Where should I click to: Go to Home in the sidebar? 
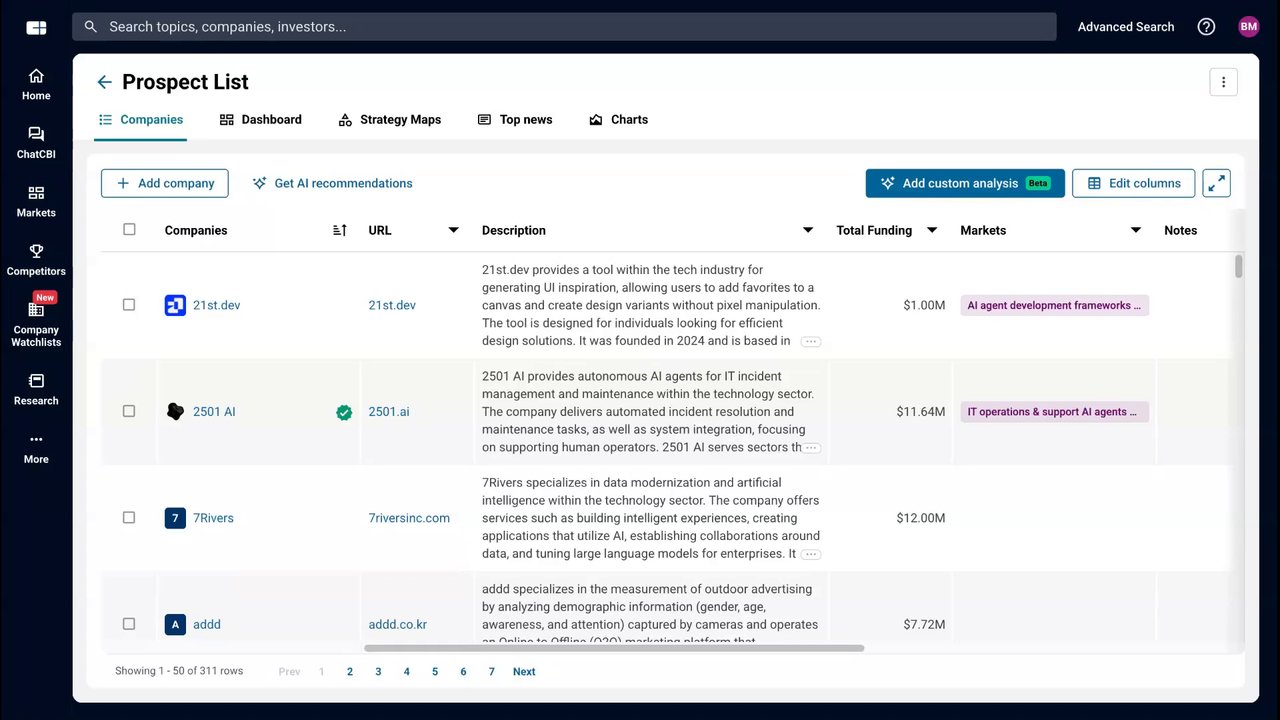tap(36, 84)
